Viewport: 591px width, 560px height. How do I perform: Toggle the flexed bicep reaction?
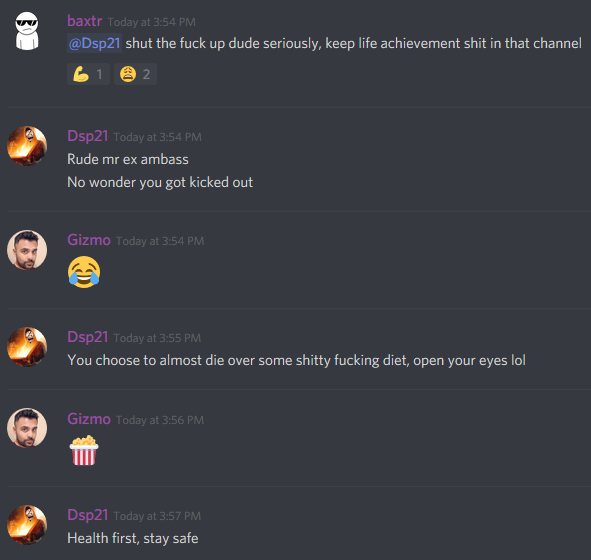click(88, 74)
